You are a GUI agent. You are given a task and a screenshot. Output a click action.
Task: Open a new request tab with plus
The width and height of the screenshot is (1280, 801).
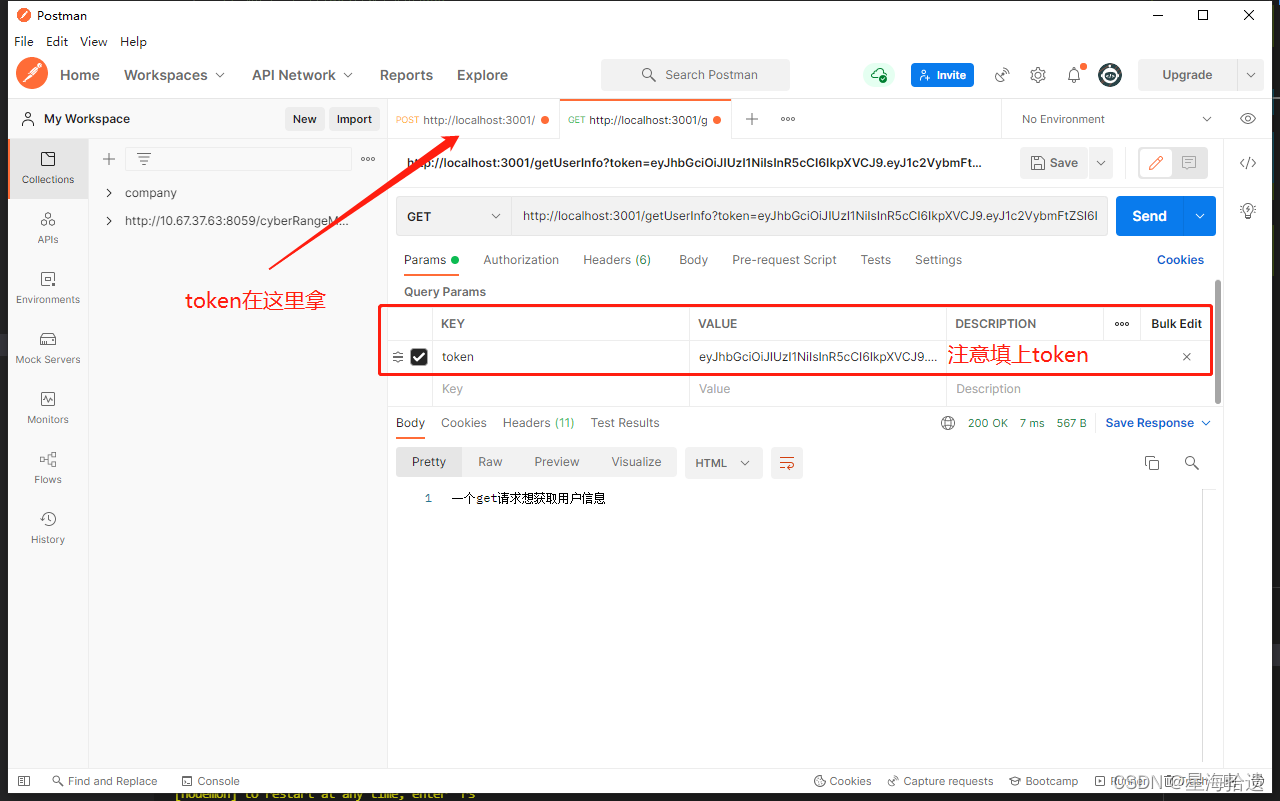click(x=752, y=119)
